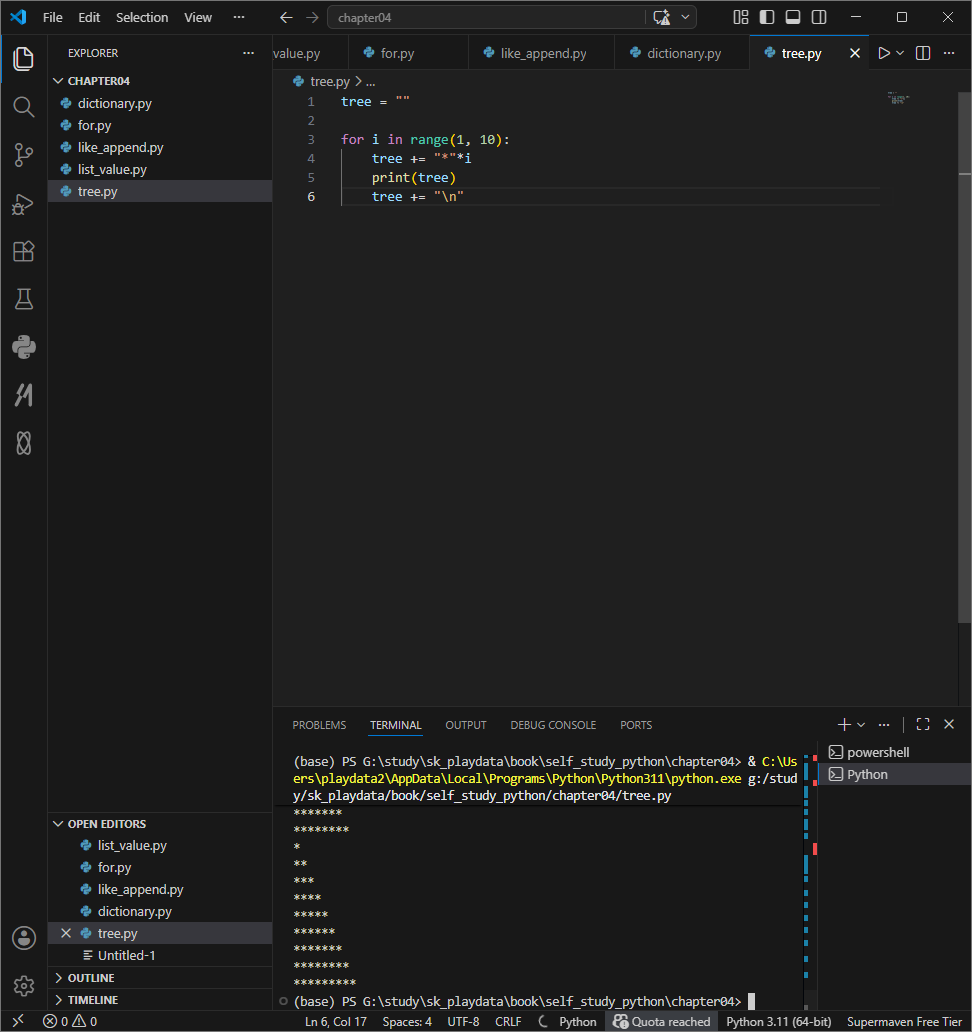Open the Selection menu

[142, 18]
